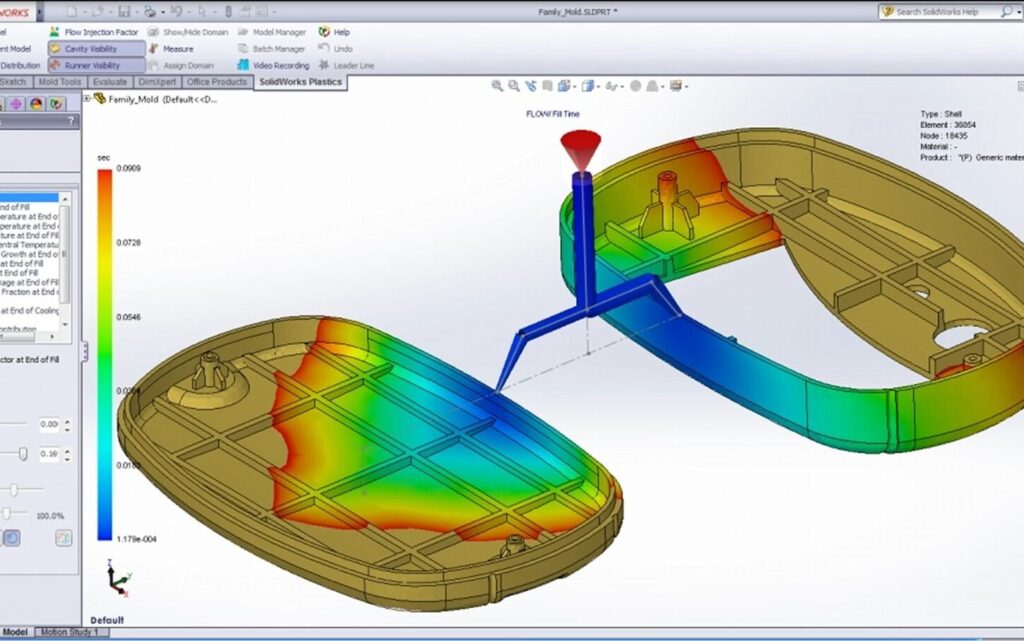
Task: Click Edit Appearance sphere icon
Action: pyautogui.click(x=635, y=86)
